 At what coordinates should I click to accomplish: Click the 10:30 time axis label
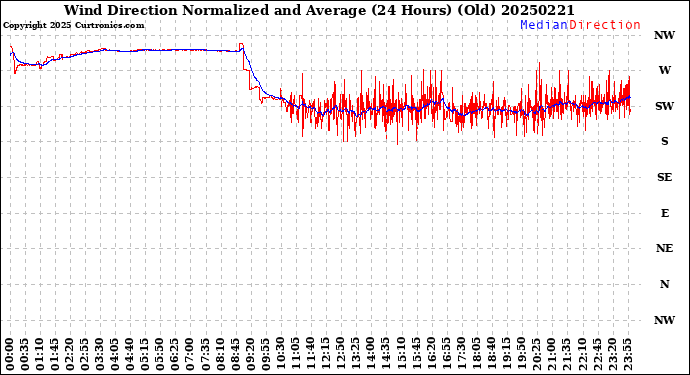(280, 354)
